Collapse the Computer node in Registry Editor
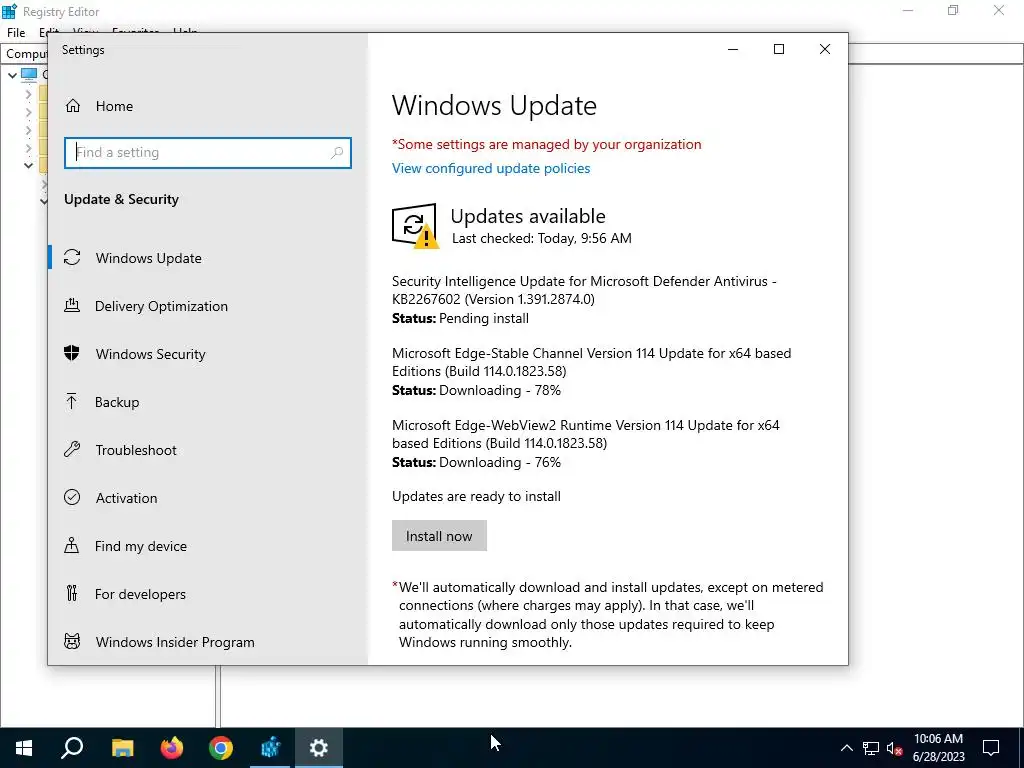Viewport: 1024px width, 768px height. click(x=12, y=74)
